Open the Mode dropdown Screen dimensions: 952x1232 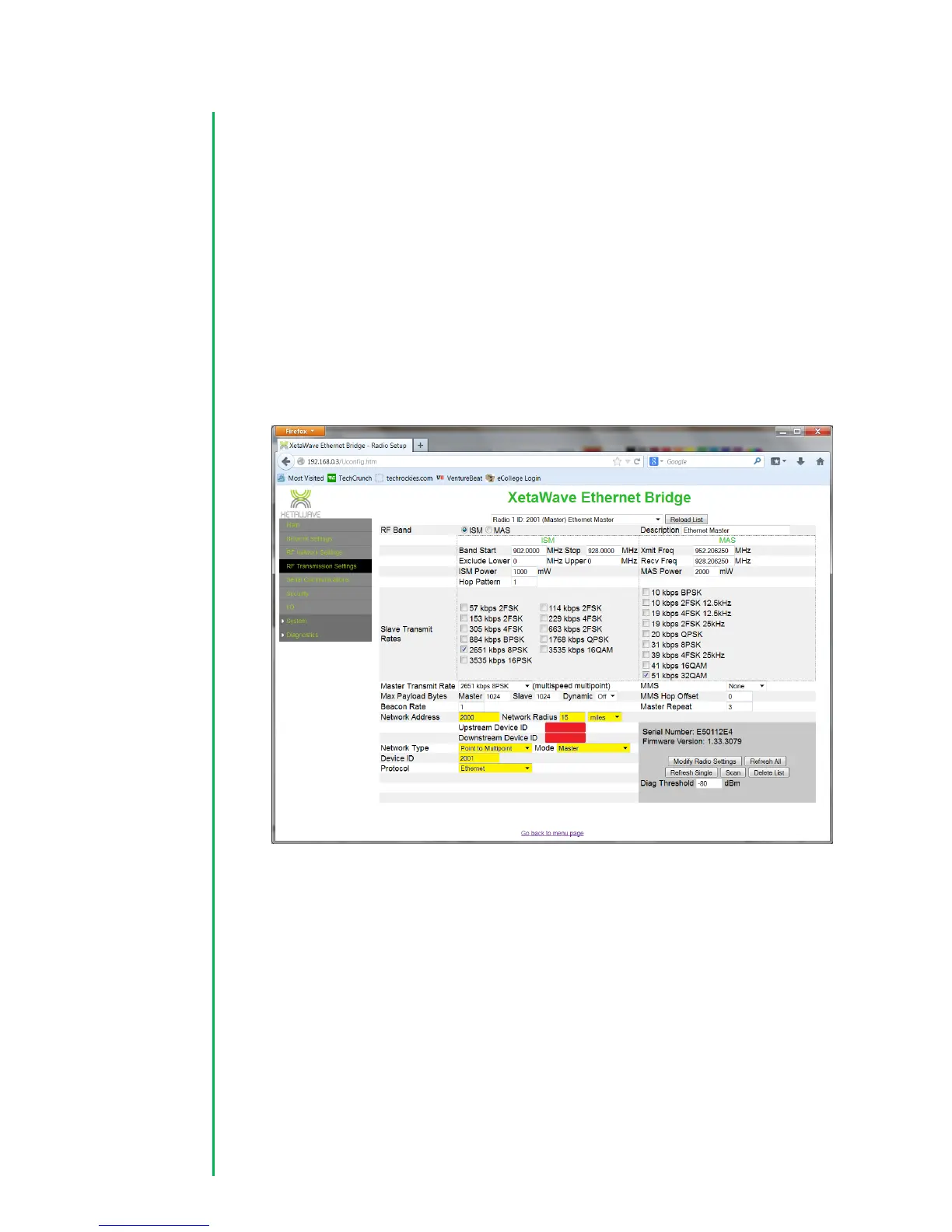tap(593, 748)
